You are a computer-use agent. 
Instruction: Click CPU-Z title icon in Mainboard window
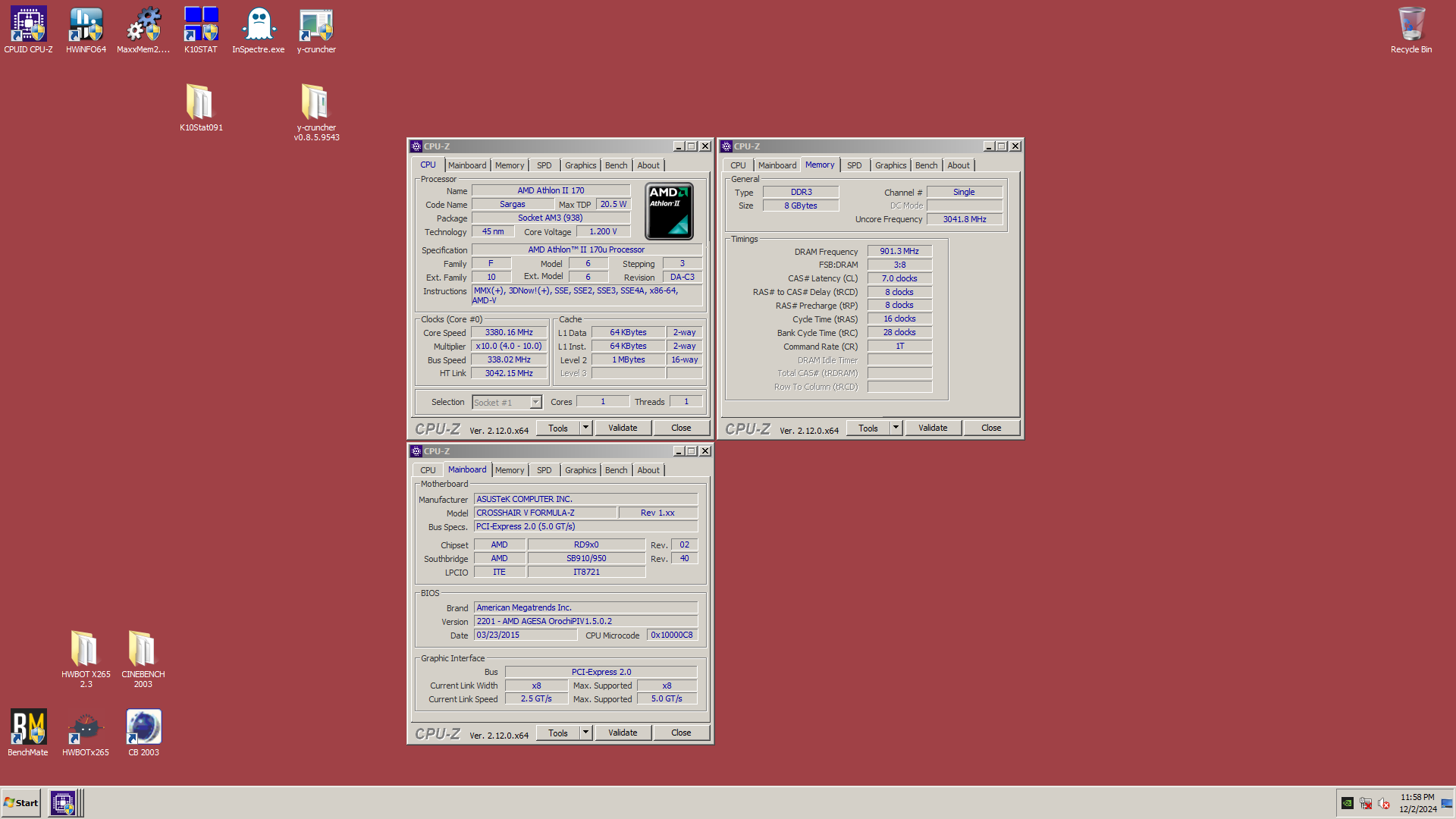click(x=416, y=451)
